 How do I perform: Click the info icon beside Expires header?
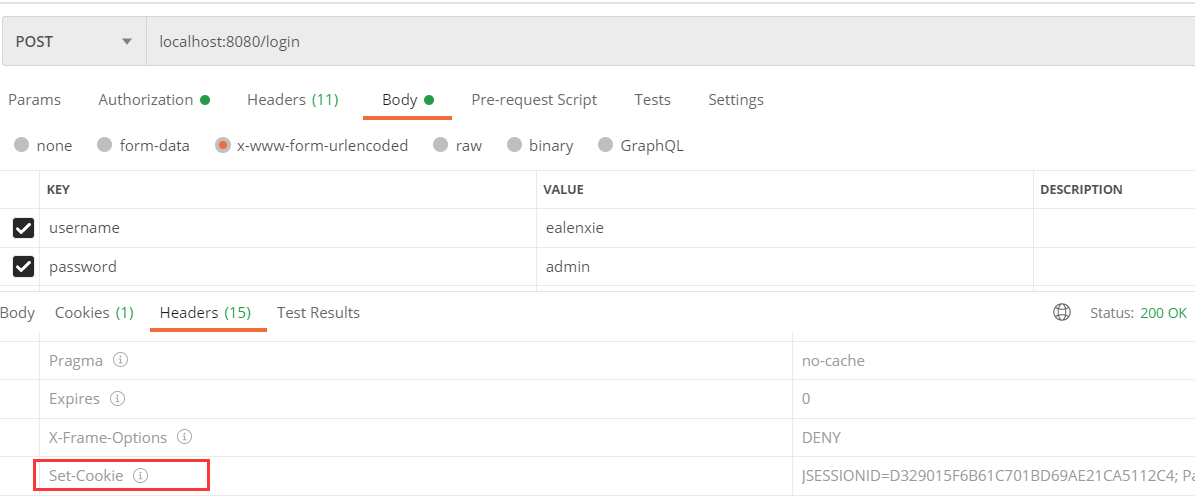(x=117, y=399)
